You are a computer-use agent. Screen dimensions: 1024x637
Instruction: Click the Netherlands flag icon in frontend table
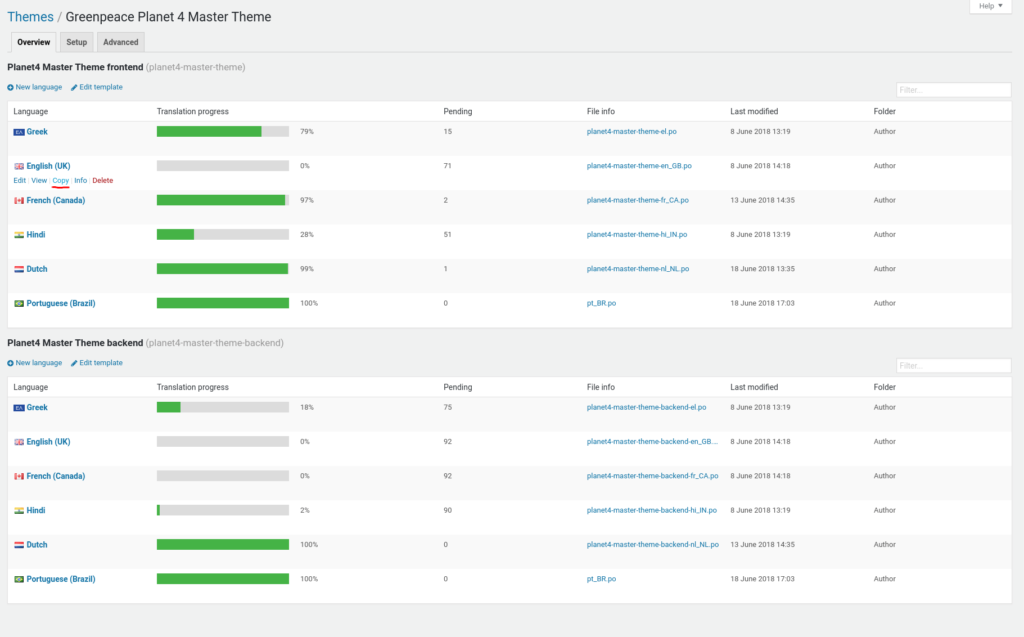click(19, 269)
